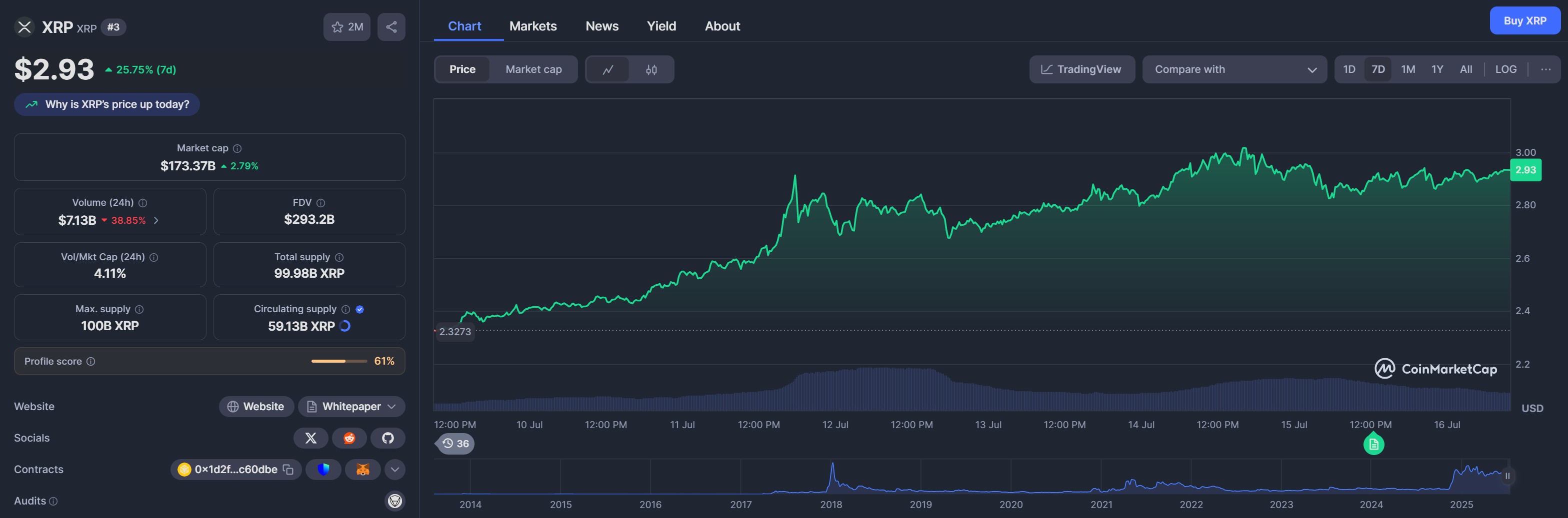This screenshot has width=1568, height=518.
Task: Click the 25.75% (7d) change label
Action: click(141, 70)
